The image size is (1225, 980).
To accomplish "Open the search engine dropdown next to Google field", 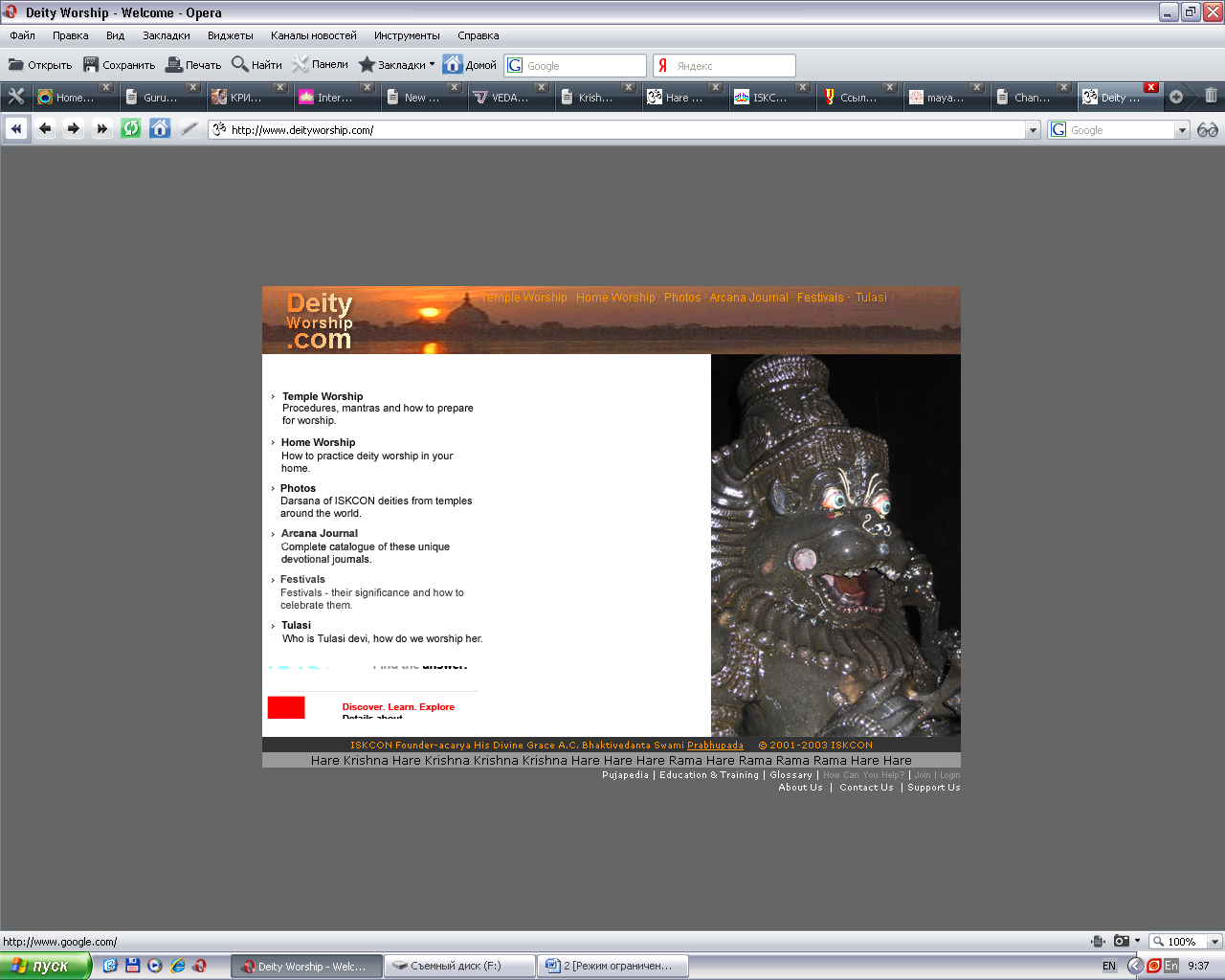I will [x=1182, y=130].
